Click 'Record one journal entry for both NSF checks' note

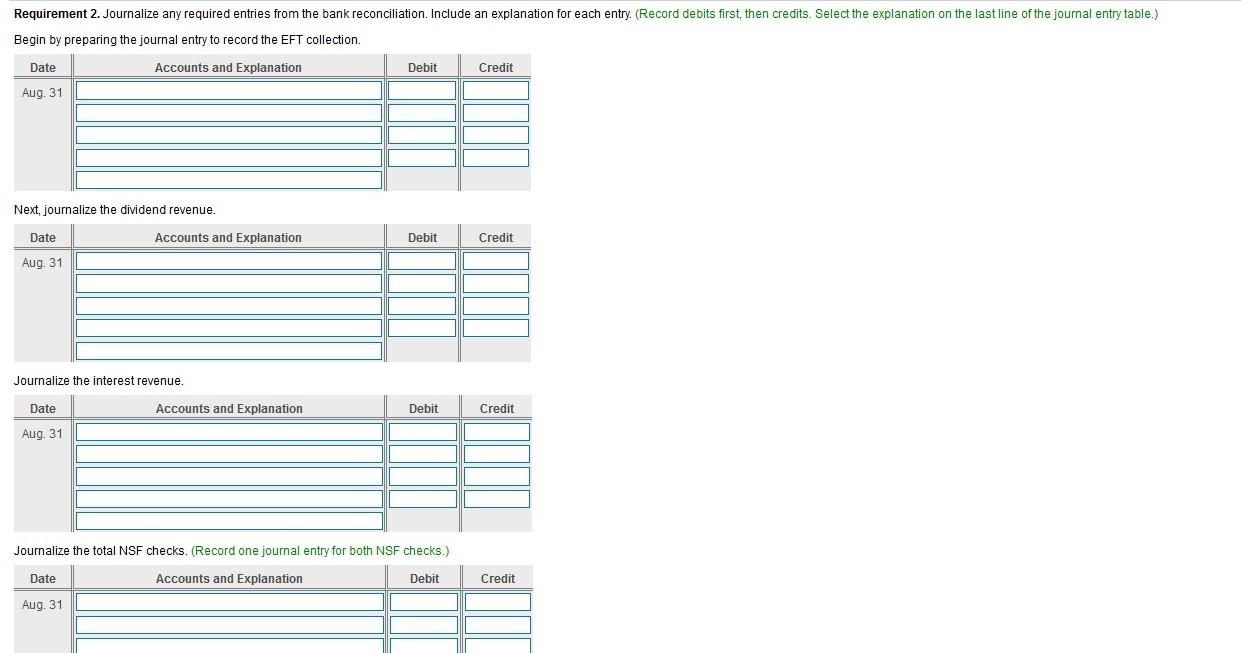tap(320, 551)
